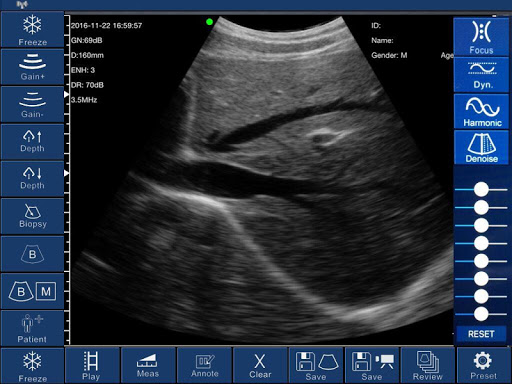The height and width of the screenshot is (384, 512).
Task: Open the Patient info icon
Action: point(32,329)
